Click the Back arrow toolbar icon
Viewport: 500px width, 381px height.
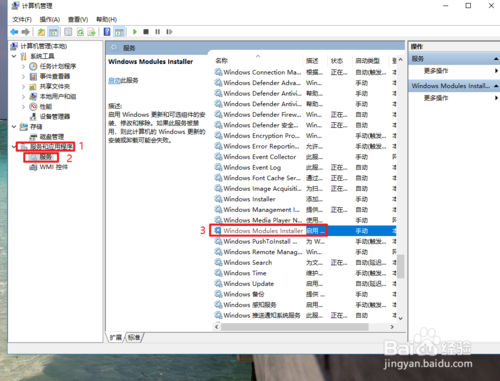[14, 32]
